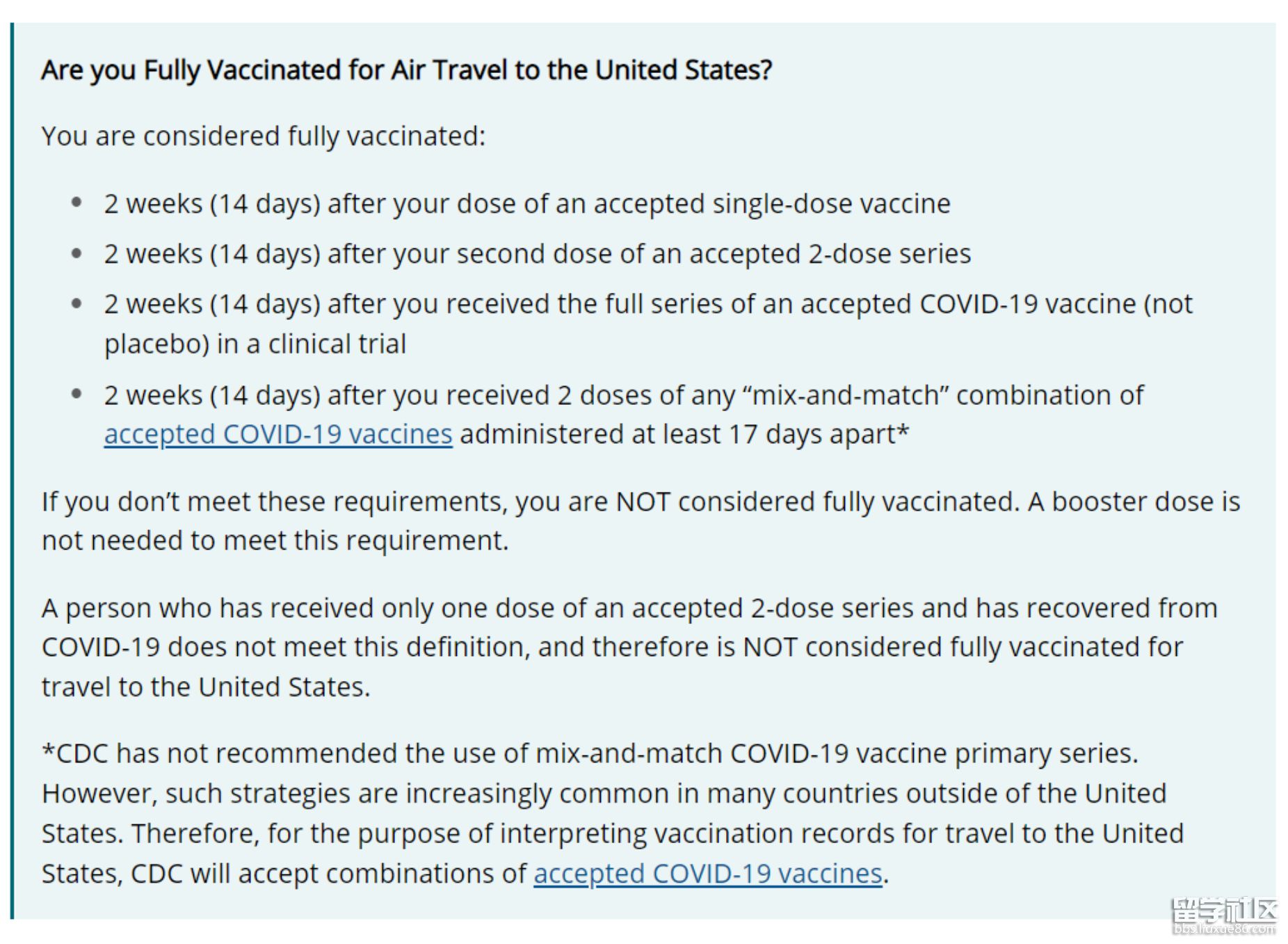Click the clinical trial placebo bullet text
Image resolution: width=1288 pixels, height=944 pixels.
click(x=647, y=305)
